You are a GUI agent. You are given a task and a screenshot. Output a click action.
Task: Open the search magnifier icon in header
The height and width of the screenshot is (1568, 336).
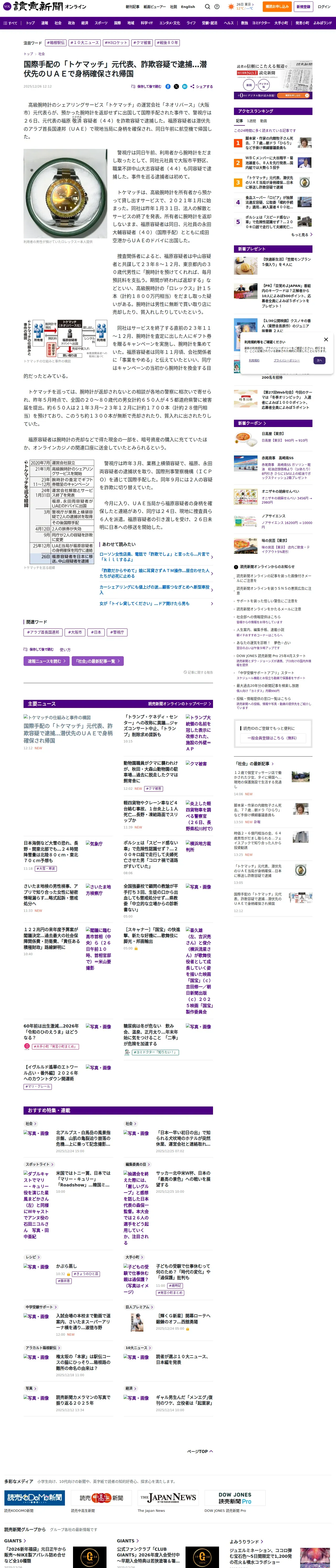pos(207,7)
